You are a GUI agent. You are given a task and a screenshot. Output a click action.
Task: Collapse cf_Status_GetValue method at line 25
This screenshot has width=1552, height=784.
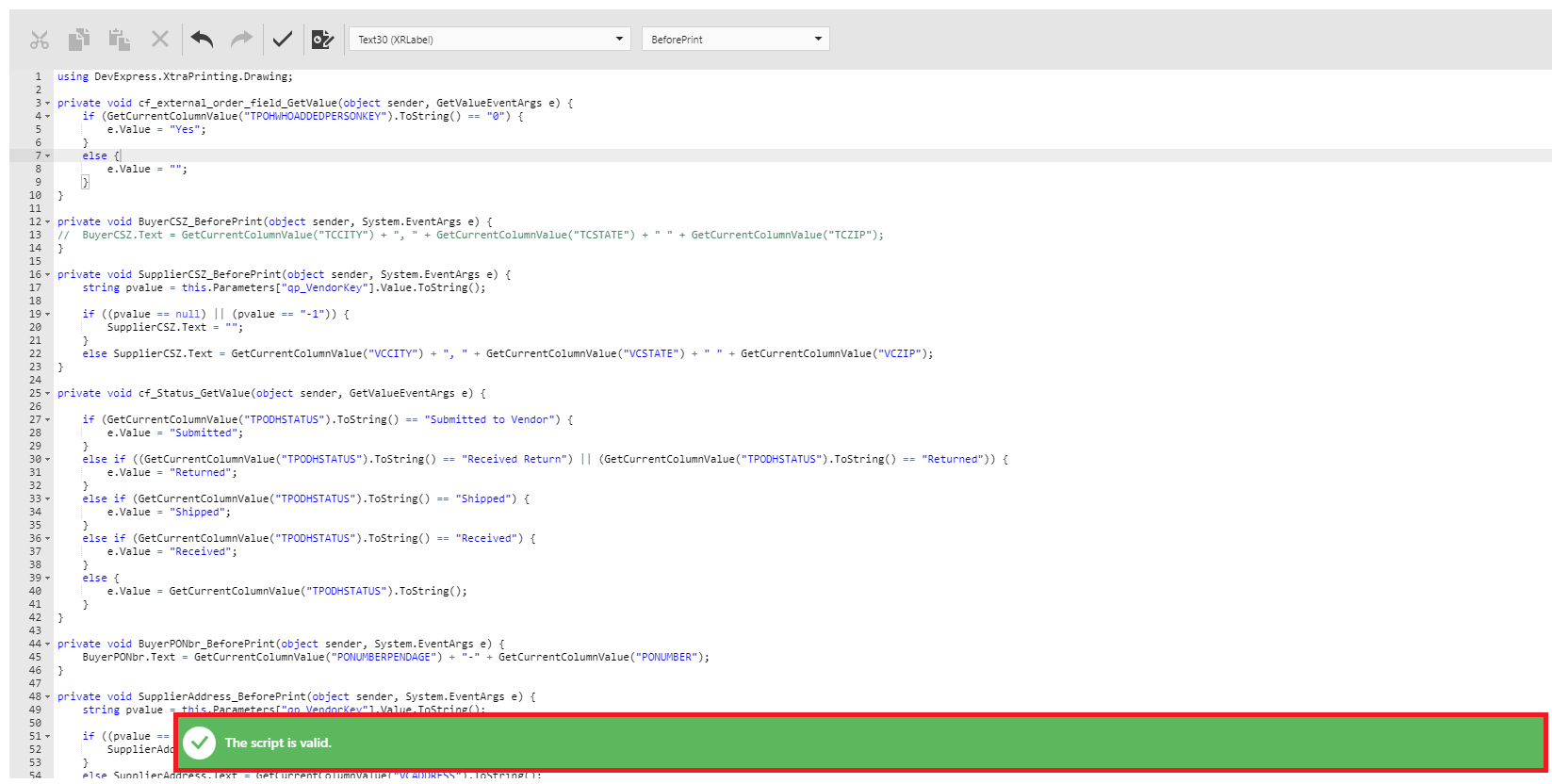click(48, 394)
